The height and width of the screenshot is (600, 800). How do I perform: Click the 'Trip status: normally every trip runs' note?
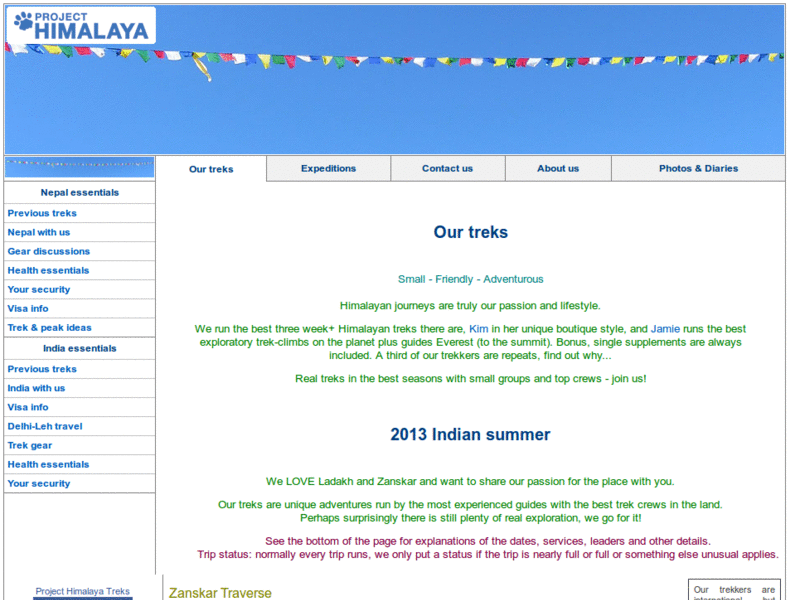(x=488, y=555)
